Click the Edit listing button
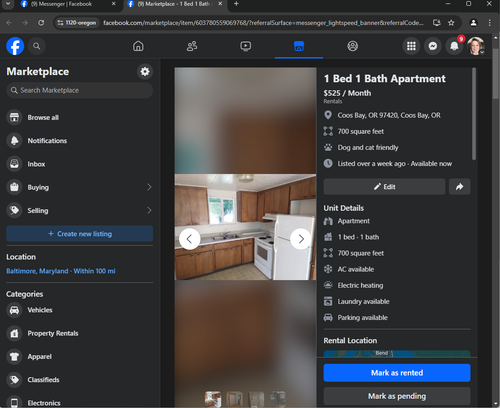The width and height of the screenshot is (500, 408). tap(384, 187)
